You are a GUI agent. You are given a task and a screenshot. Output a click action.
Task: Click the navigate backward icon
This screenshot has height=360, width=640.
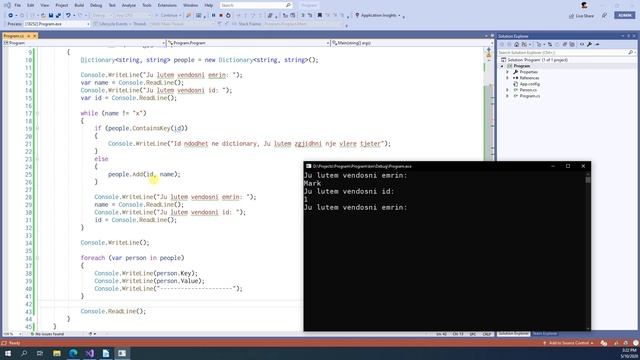11,16
